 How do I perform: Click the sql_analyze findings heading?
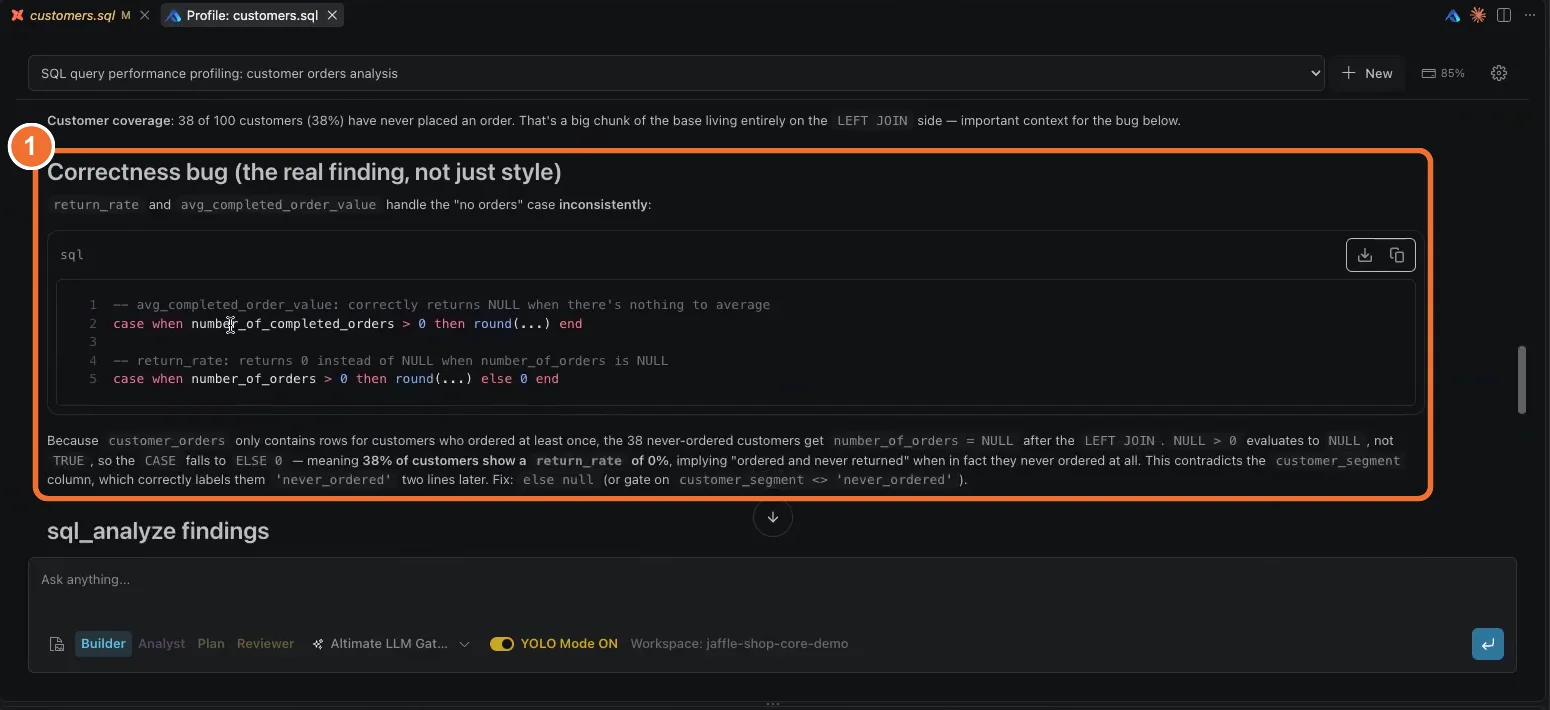click(x=158, y=531)
